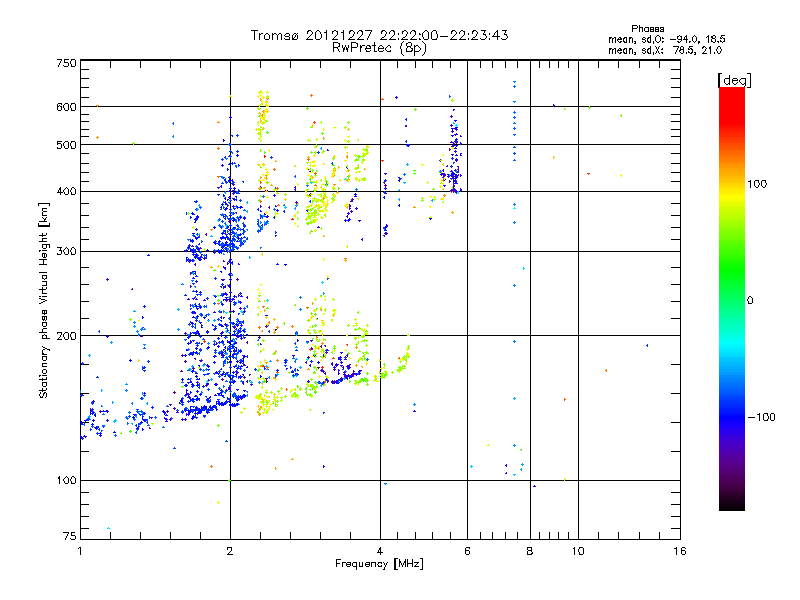This screenshot has height=600, width=800.
Task: Click the x-axis "6" tick label
Action: (467, 551)
